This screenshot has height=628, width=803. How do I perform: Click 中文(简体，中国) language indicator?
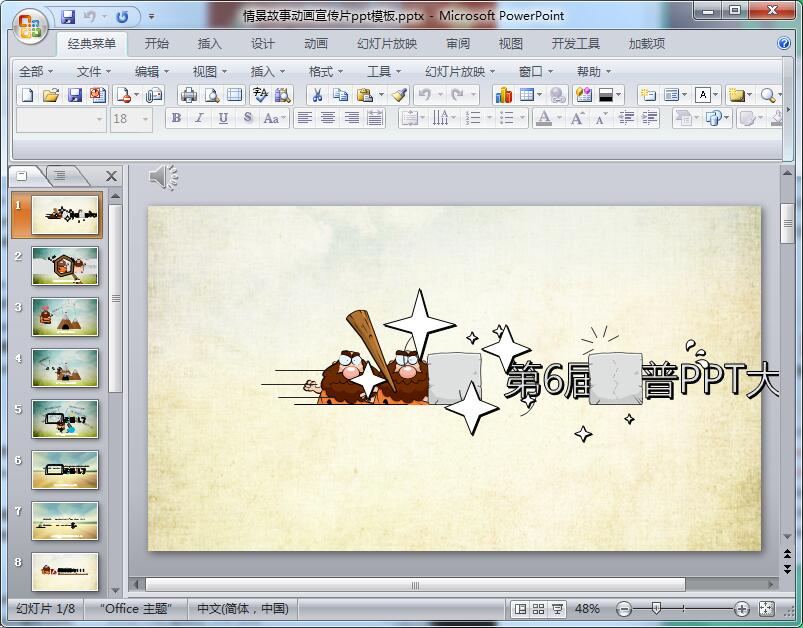click(243, 609)
